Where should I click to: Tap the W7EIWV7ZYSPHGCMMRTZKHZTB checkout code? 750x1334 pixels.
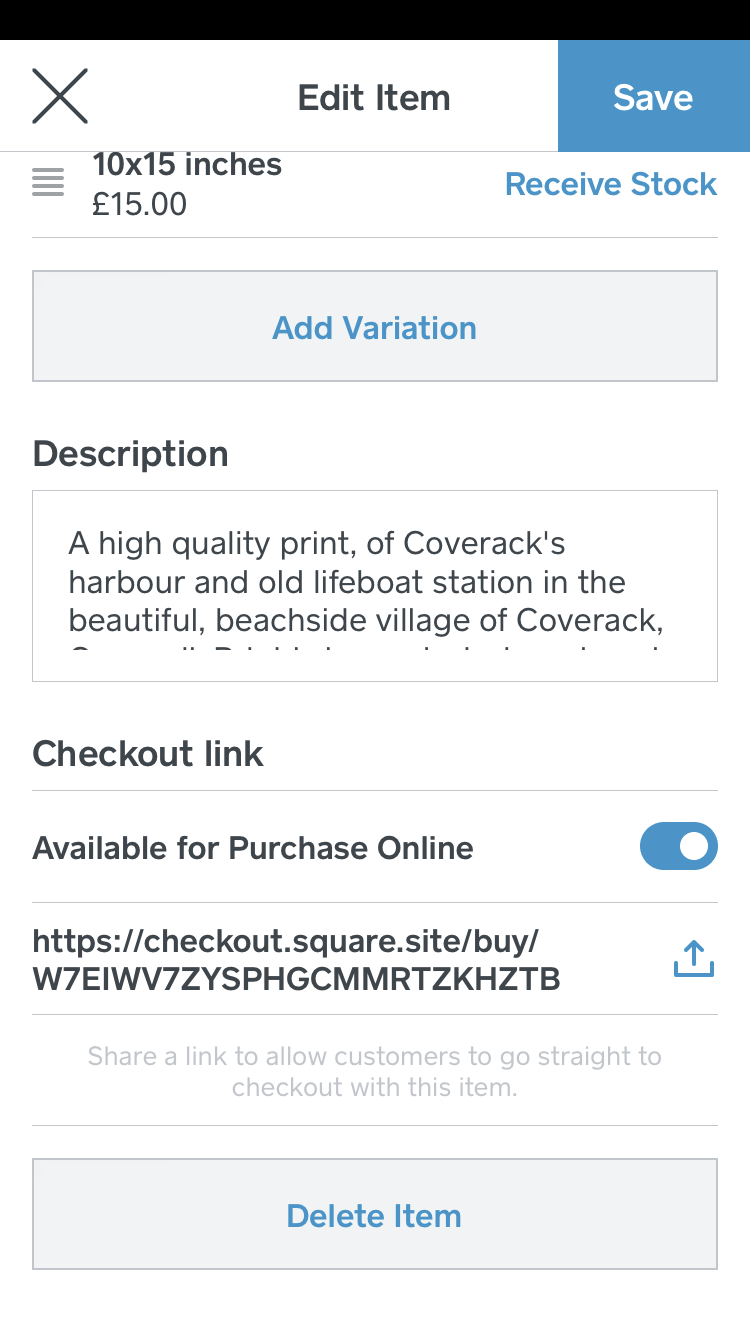pos(296,979)
